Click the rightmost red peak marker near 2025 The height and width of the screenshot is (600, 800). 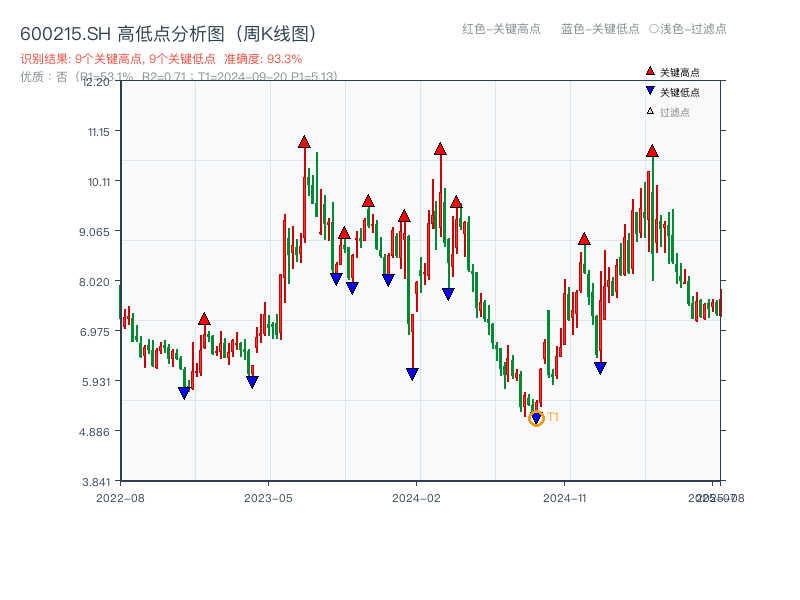[x=651, y=152]
